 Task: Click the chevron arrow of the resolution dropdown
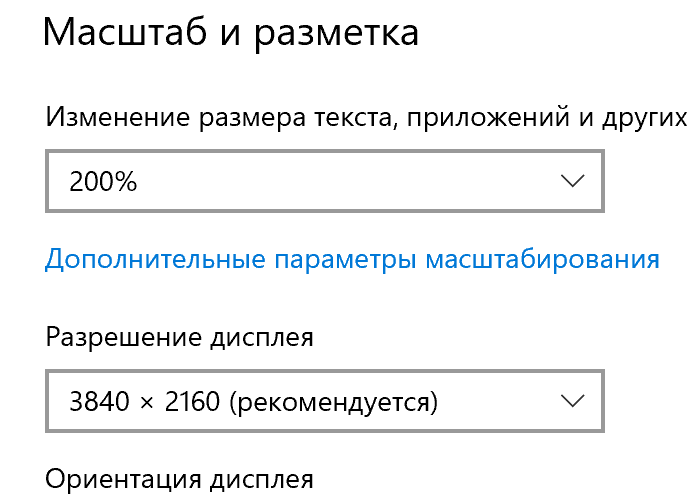tap(572, 402)
